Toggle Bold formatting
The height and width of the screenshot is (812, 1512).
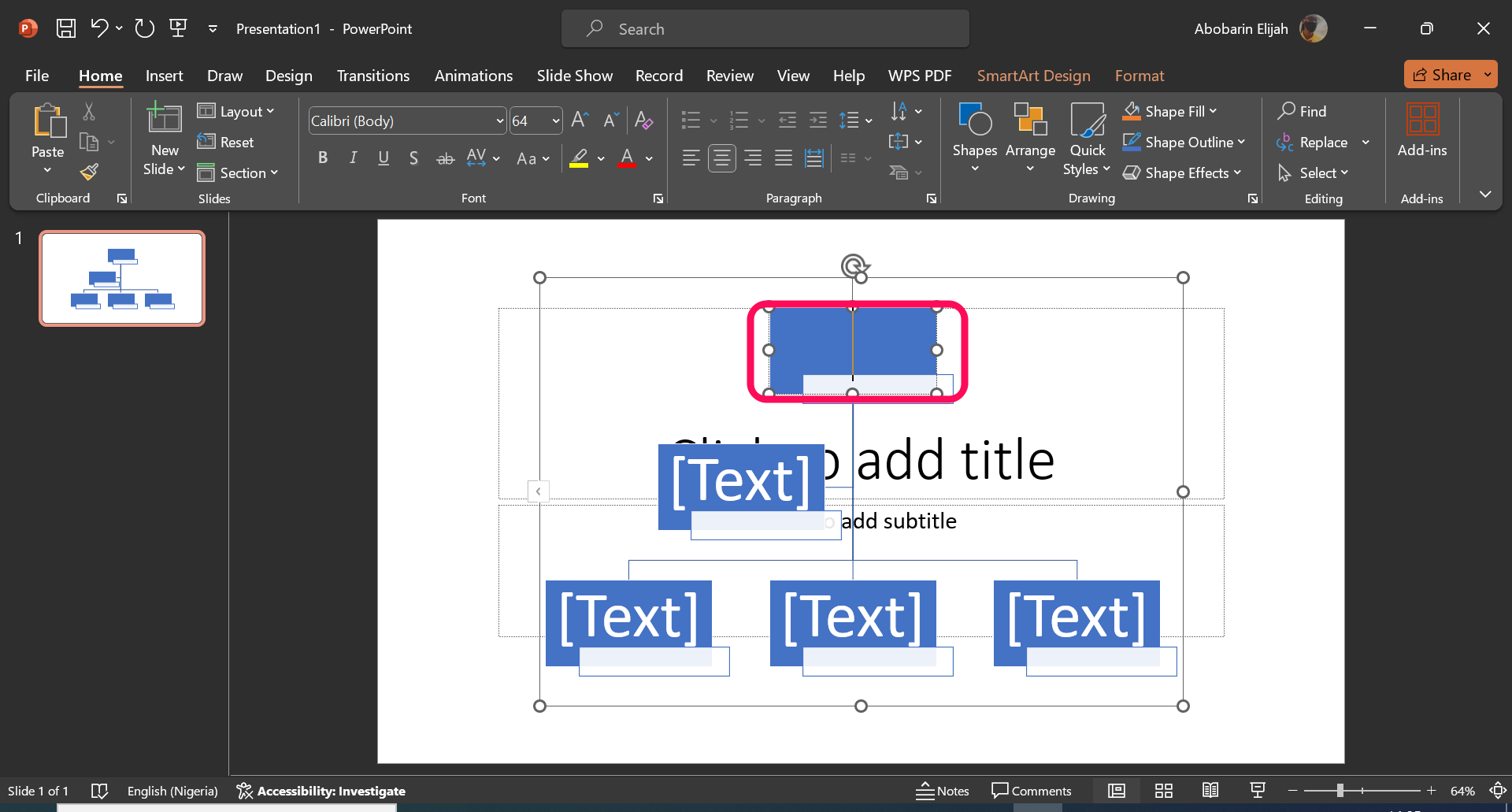click(323, 158)
